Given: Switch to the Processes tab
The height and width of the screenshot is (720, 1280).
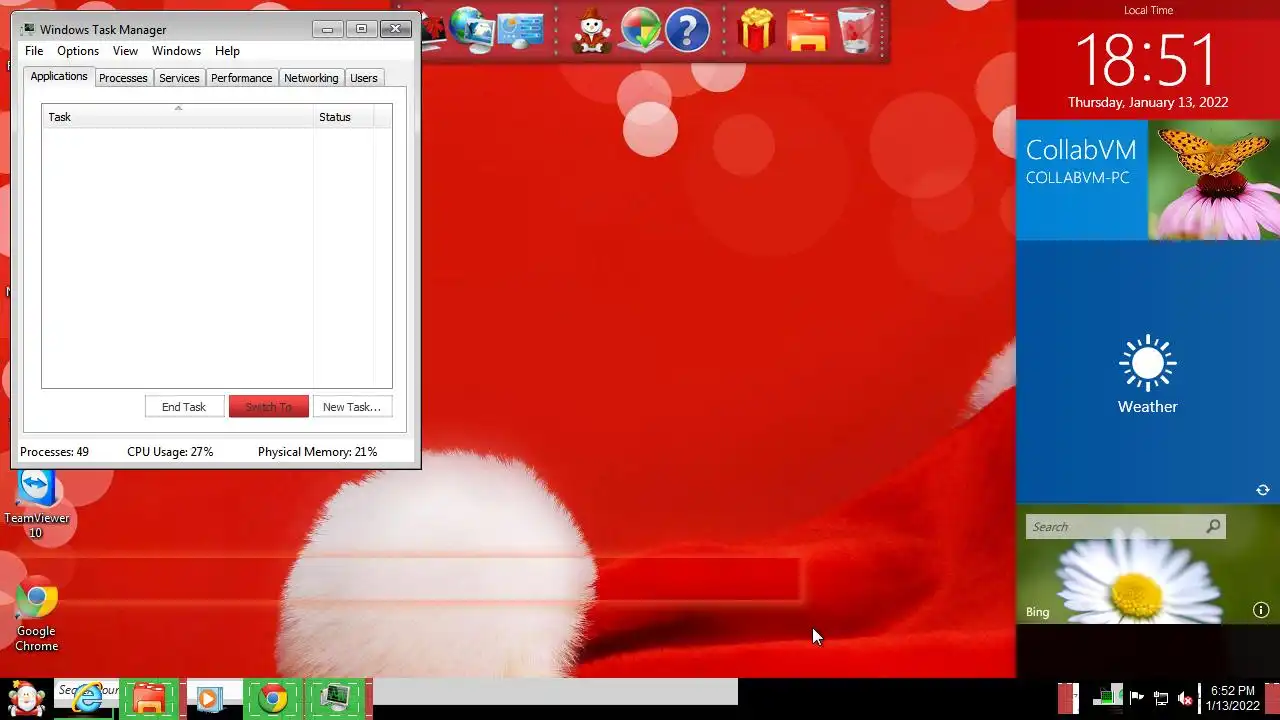Looking at the screenshot, I should pyautogui.click(x=123, y=78).
